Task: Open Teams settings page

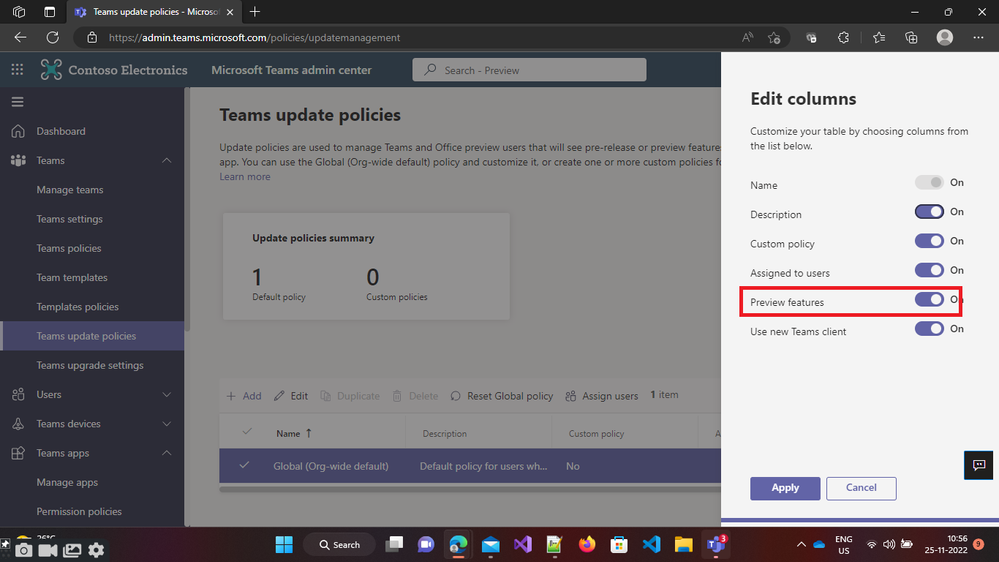Action: tap(69, 219)
